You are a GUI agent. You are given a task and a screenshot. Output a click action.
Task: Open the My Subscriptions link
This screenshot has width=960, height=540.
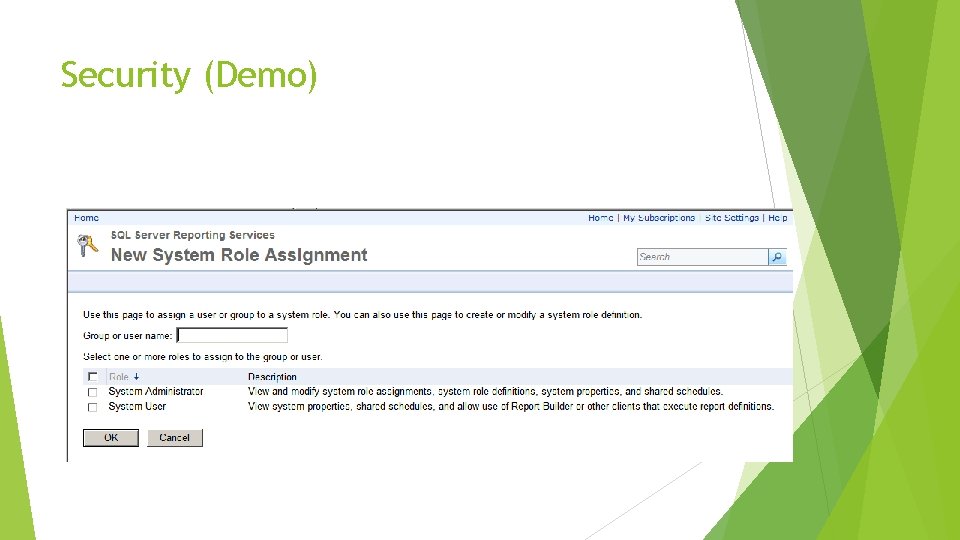pos(659,218)
